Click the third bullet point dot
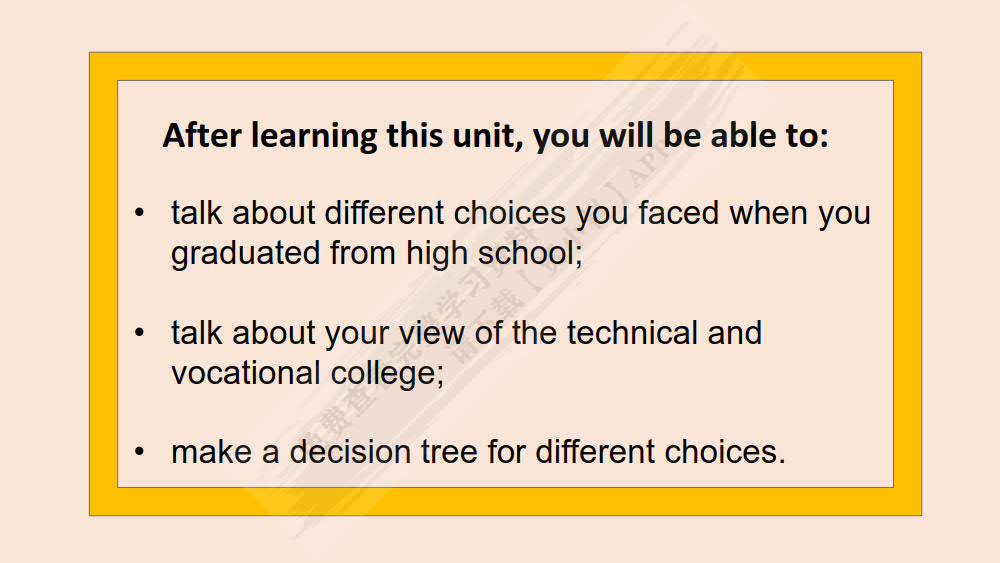1000x563 pixels. pos(141,451)
